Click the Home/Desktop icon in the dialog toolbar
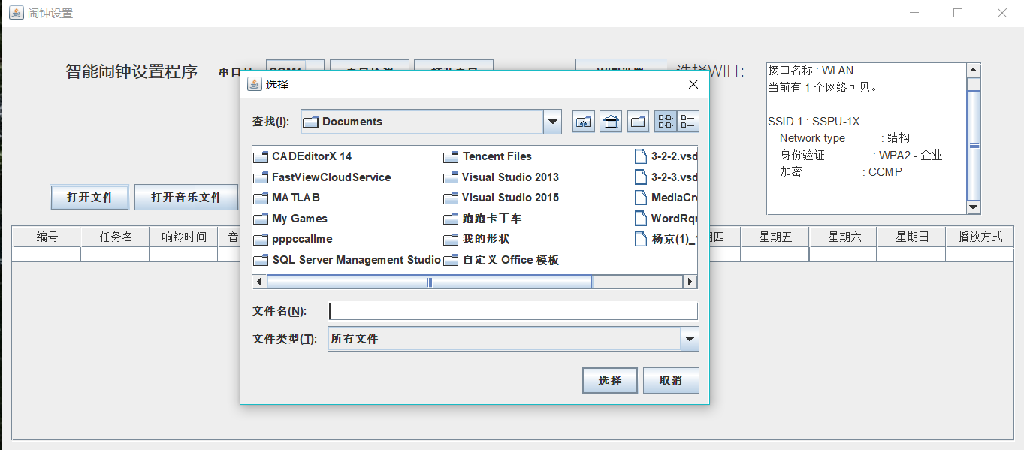1024x450 pixels. coord(611,121)
